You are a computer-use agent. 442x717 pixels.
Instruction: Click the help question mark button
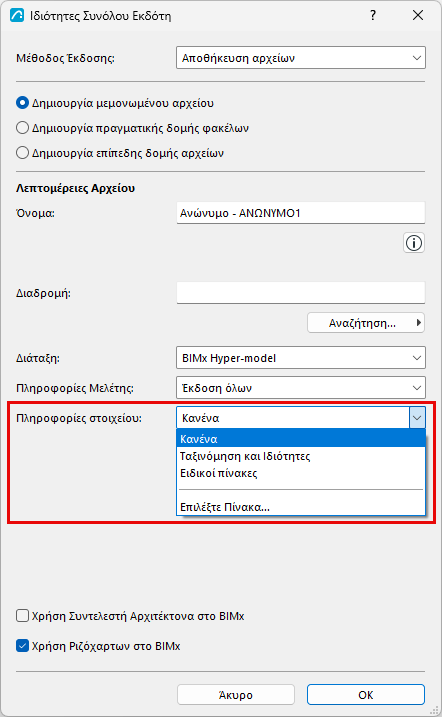coord(373,16)
